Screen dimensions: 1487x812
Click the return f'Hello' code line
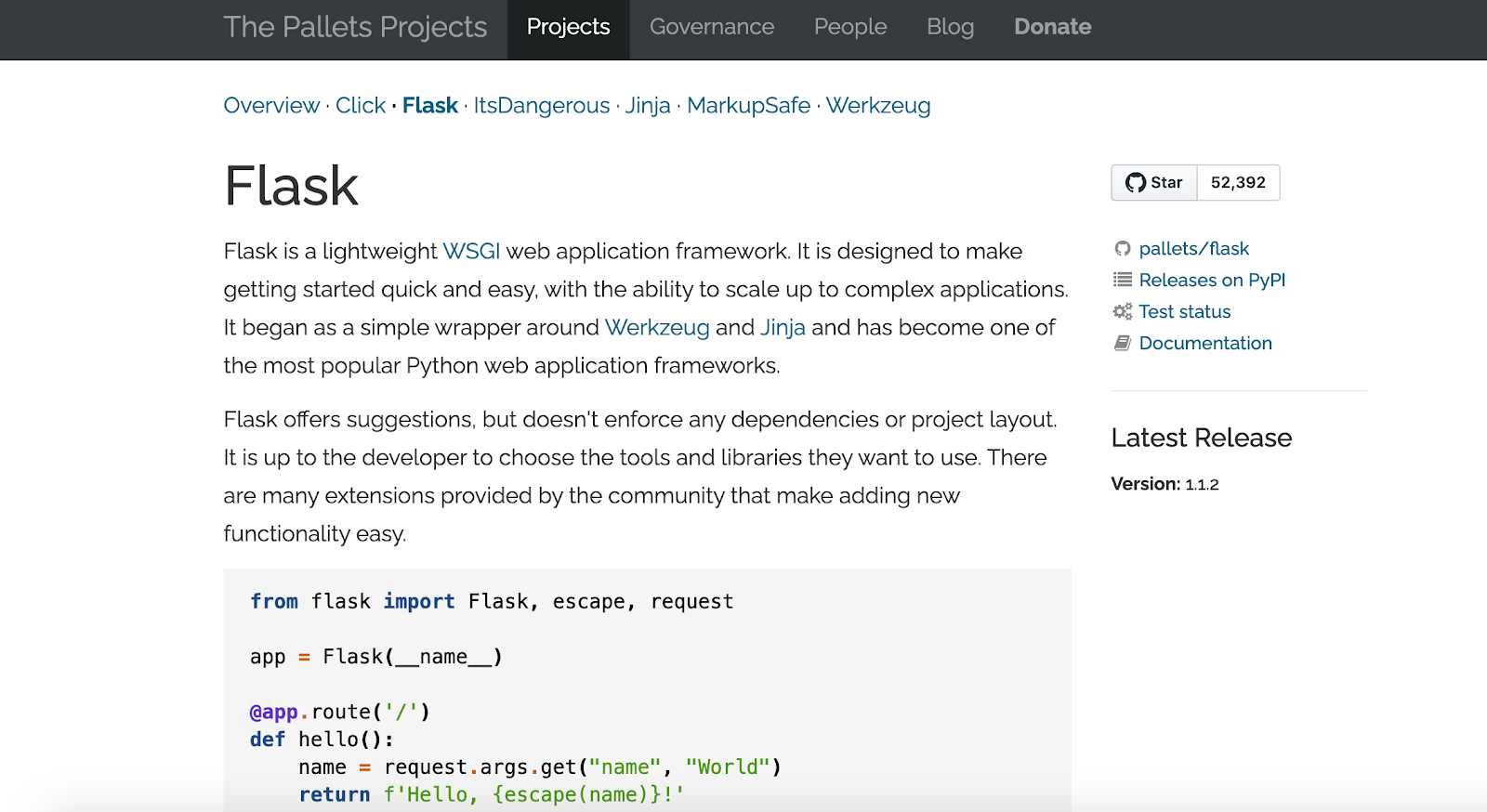[x=492, y=795]
